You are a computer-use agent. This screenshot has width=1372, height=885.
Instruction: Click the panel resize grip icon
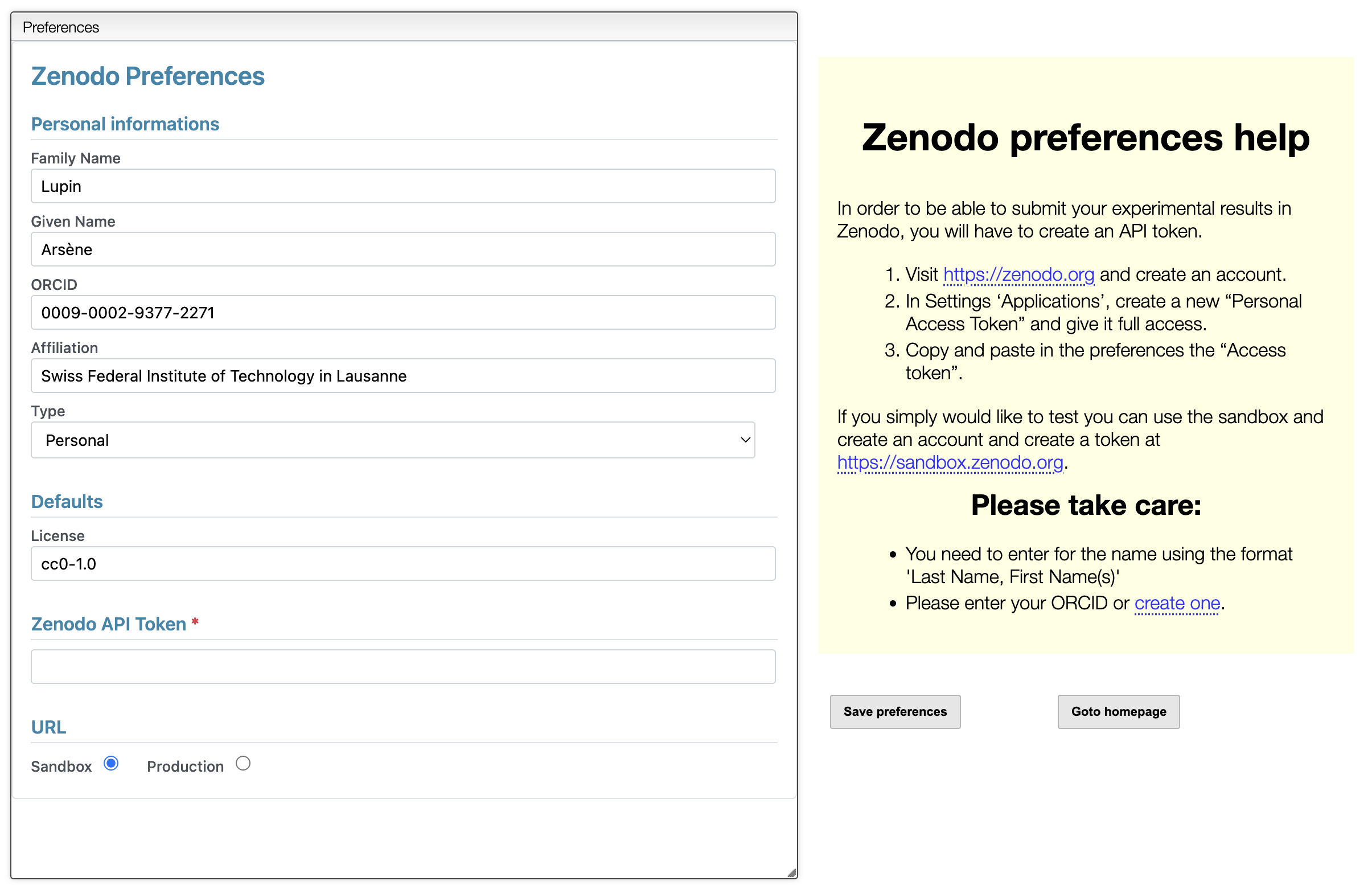pos(792,874)
